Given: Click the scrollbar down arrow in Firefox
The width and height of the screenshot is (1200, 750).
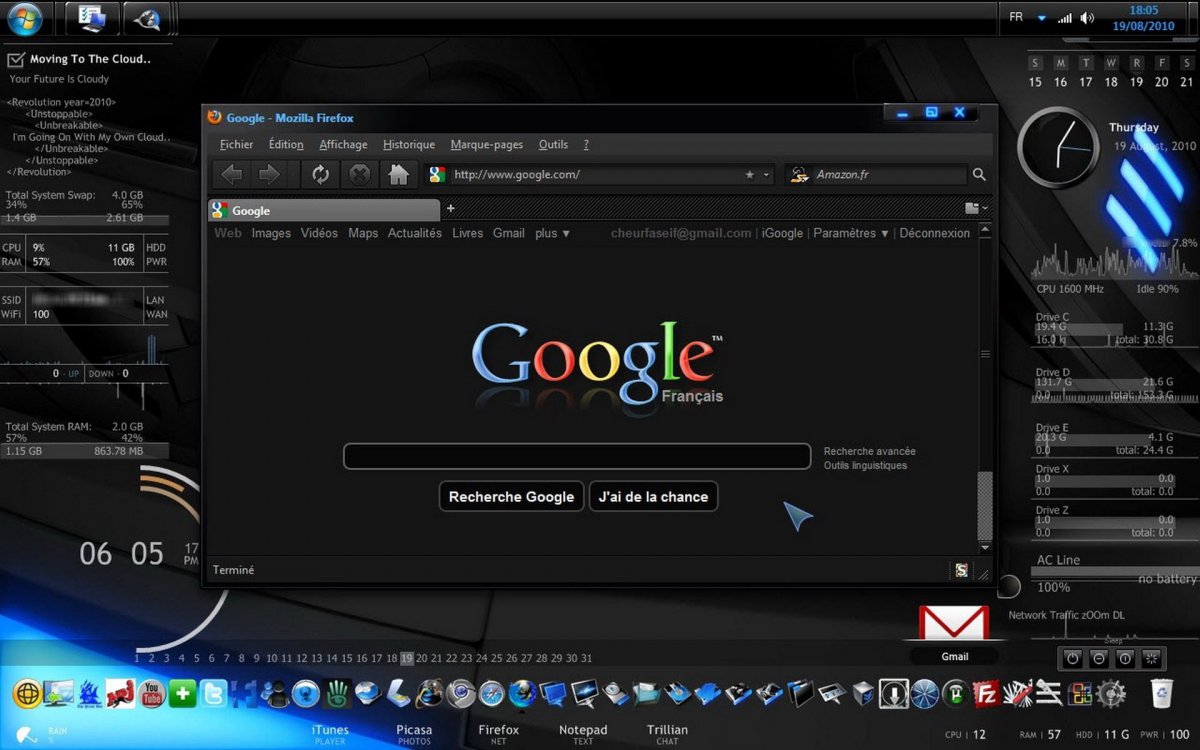Looking at the screenshot, I should [x=985, y=548].
